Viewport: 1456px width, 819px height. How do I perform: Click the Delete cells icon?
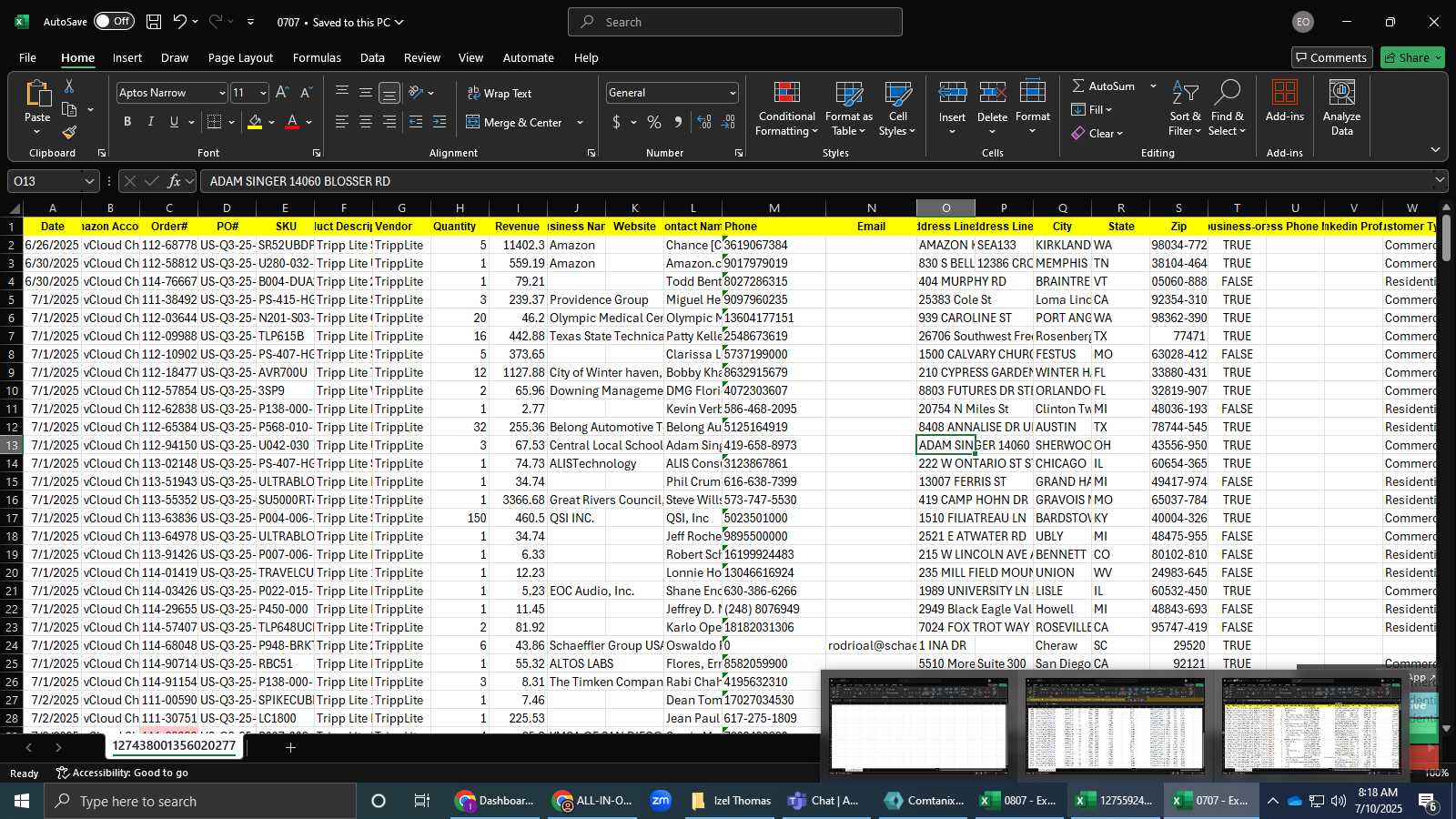pos(992,94)
